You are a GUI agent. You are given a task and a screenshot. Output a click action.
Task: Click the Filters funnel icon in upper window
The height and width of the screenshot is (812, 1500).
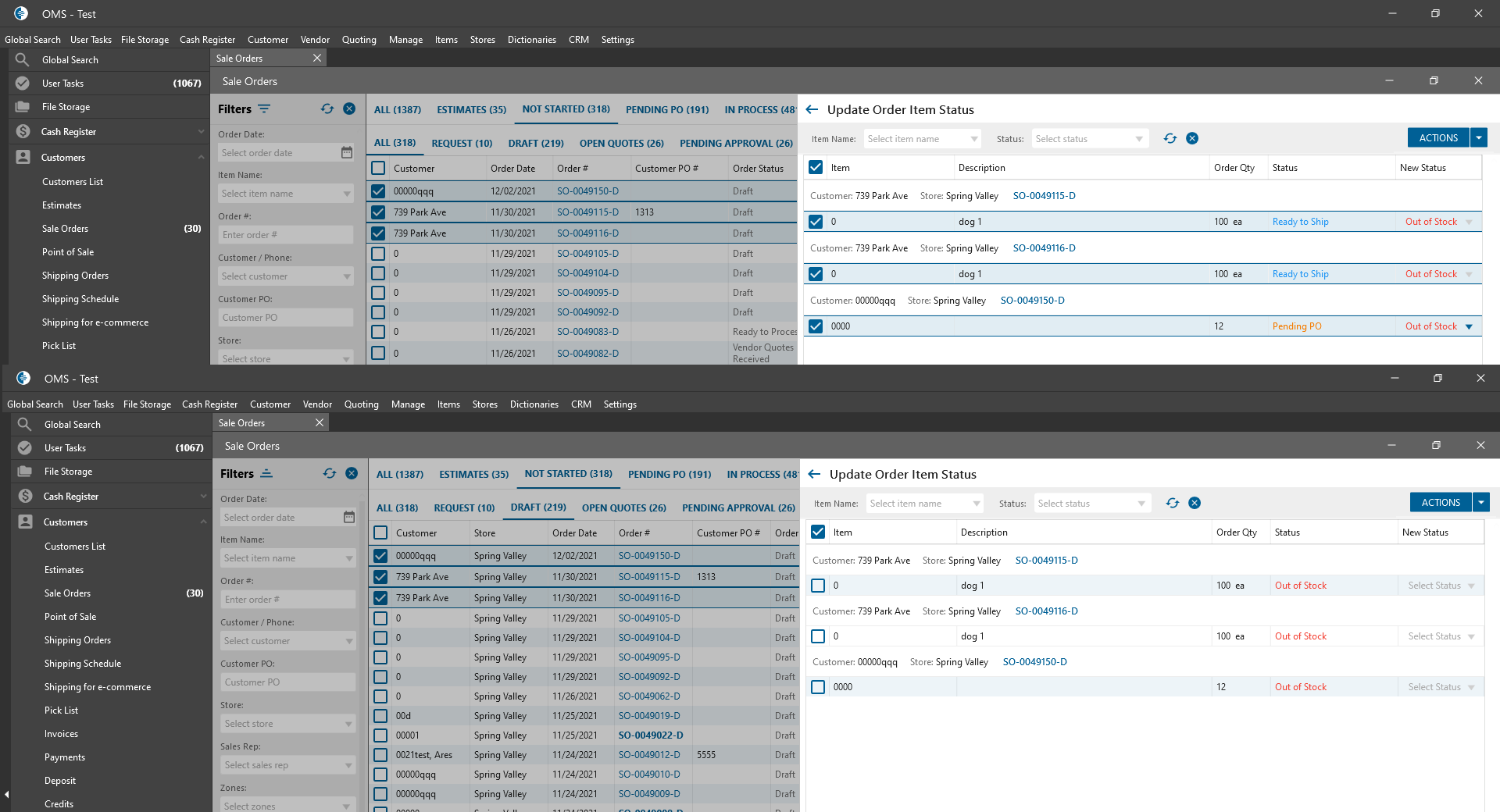tap(264, 109)
